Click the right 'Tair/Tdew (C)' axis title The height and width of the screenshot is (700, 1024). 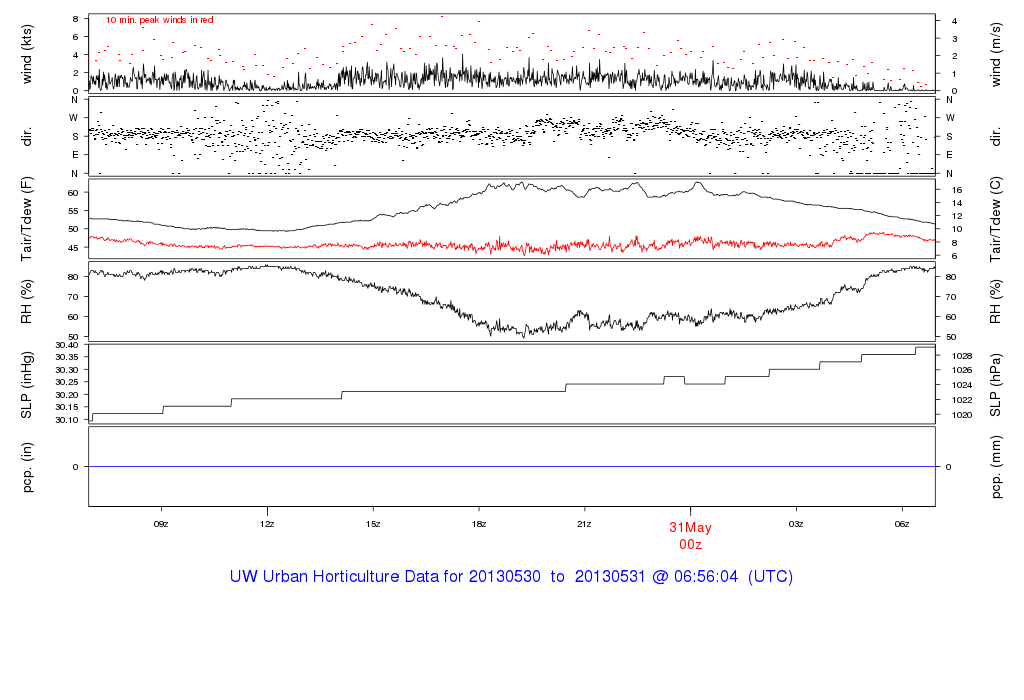tap(995, 219)
